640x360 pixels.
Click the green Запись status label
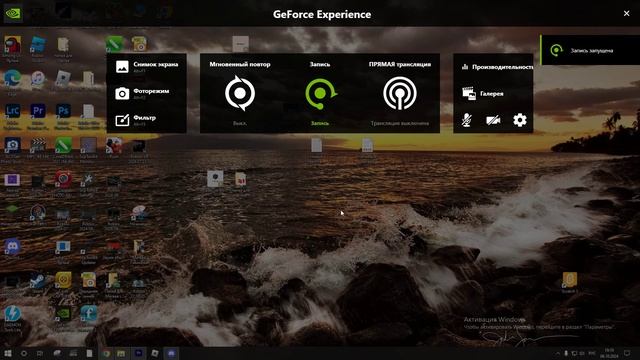pyautogui.click(x=320, y=123)
